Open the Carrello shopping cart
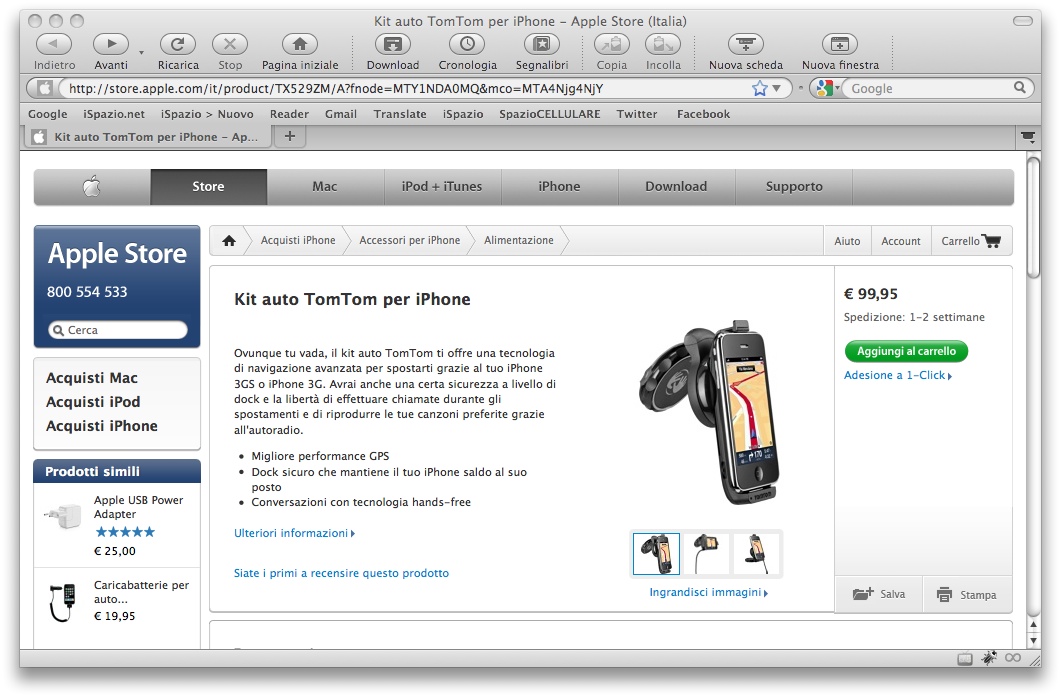This screenshot has height=697, width=1061. pyautogui.click(x=970, y=241)
